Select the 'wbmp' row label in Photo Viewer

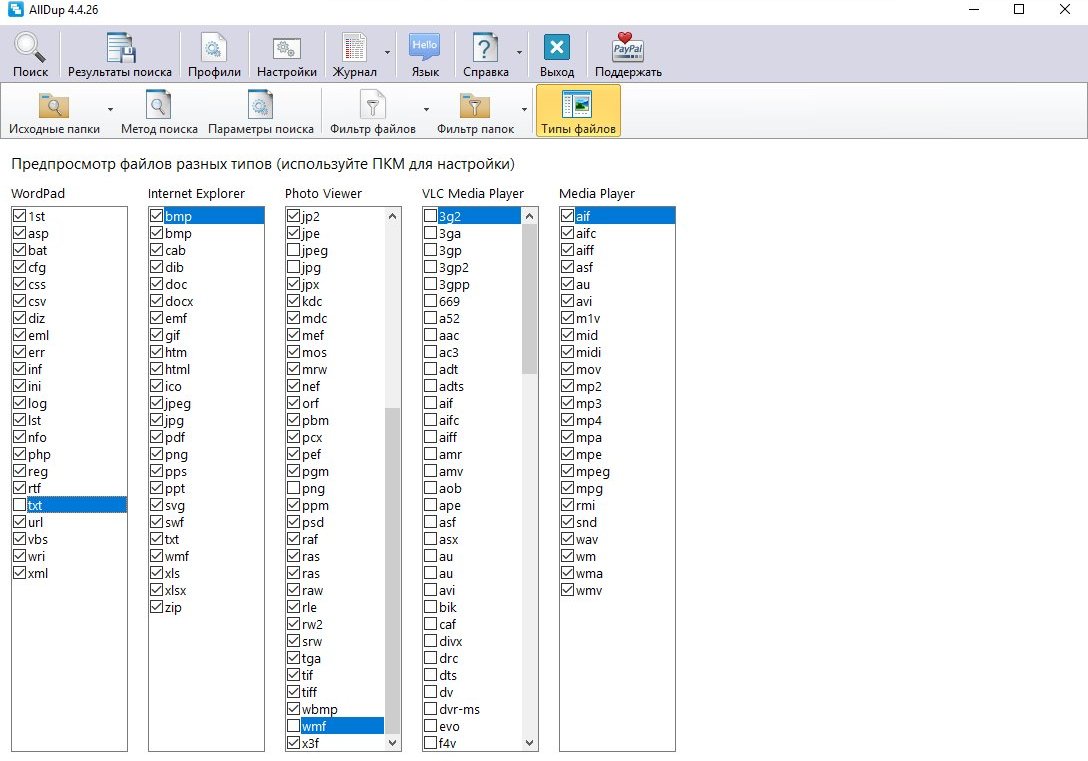(x=320, y=709)
